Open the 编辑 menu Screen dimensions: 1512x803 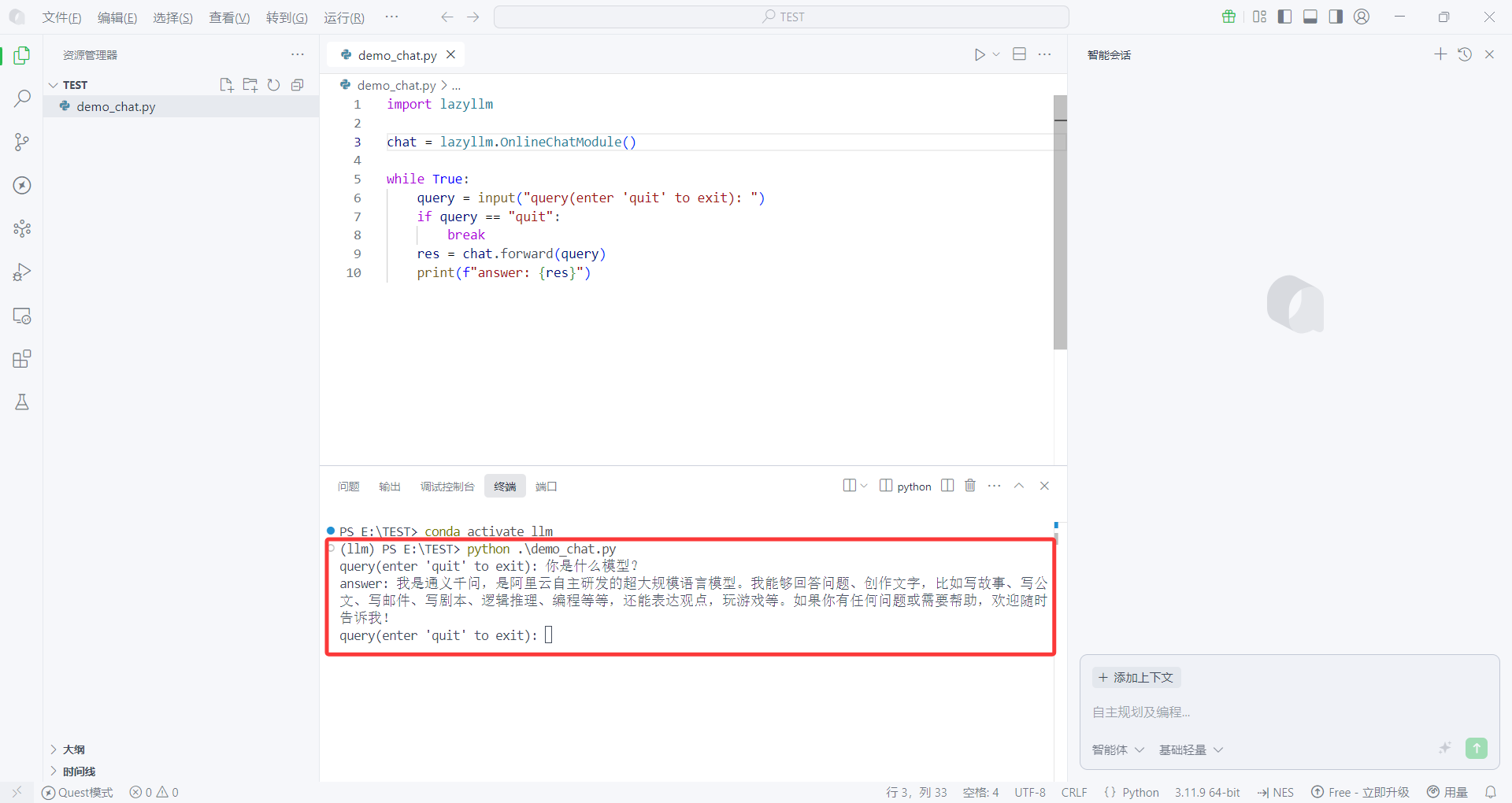pyautogui.click(x=117, y=17)
